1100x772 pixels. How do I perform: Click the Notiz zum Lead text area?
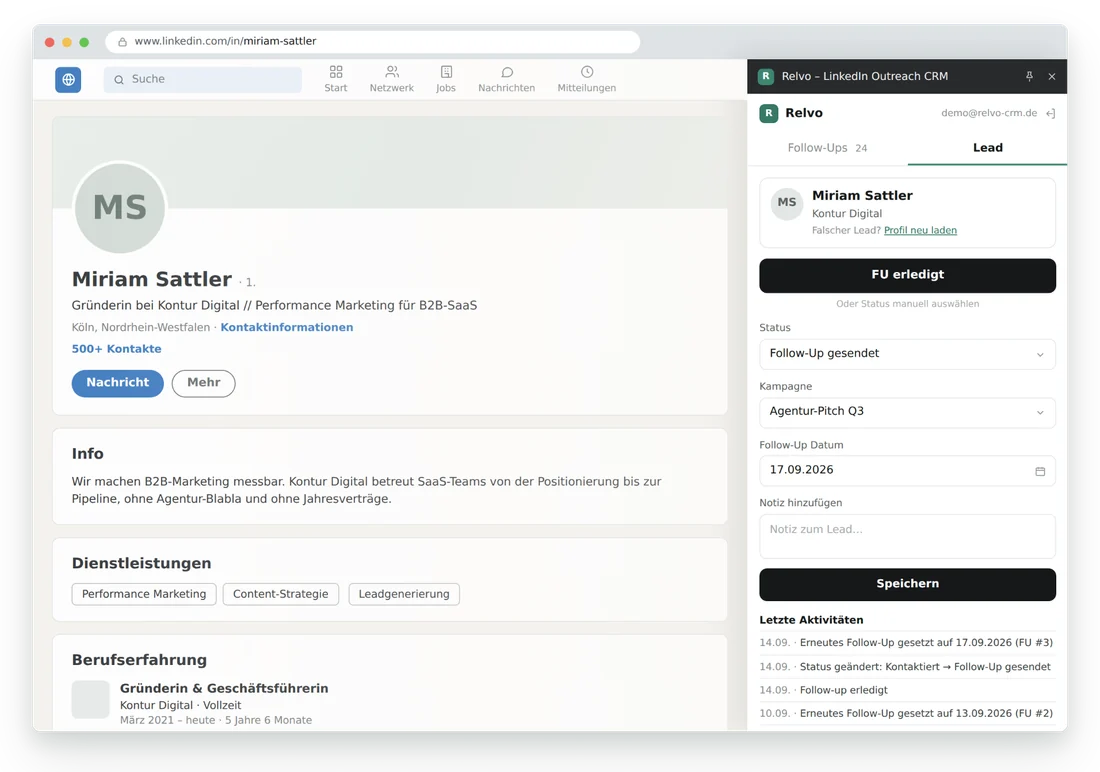pyautogui.click(x=907, y=536)
